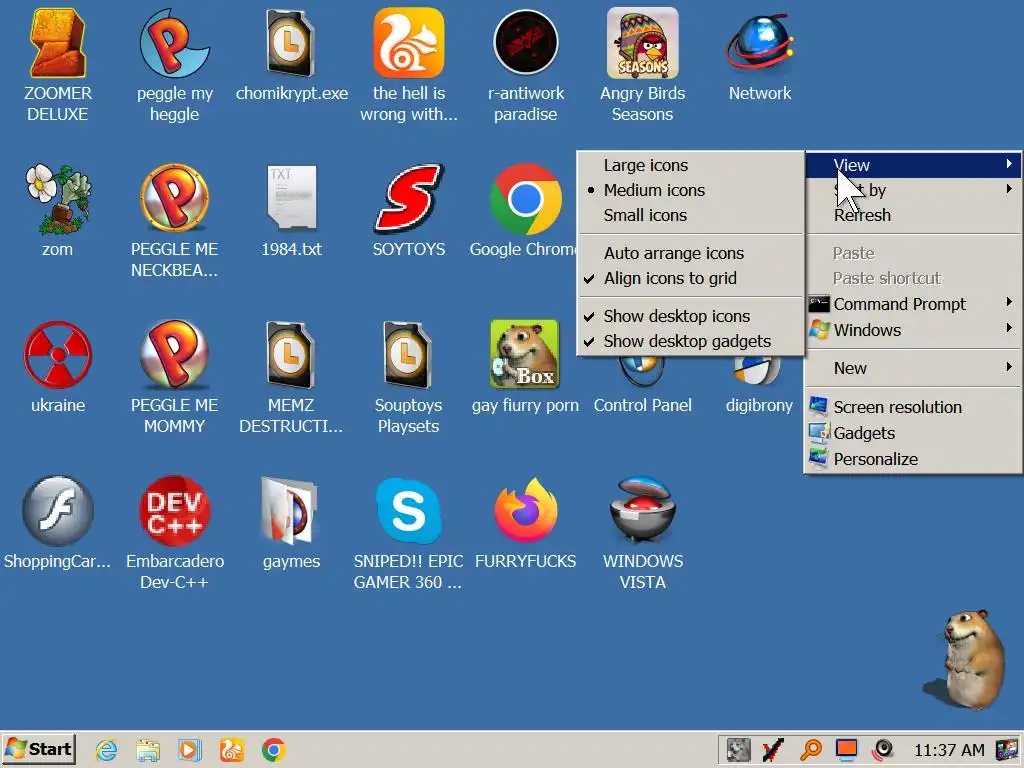Image resolution: width=1024 pixels, height=768 pixels.
Task: Select the Control Panel desktop icon
Action: 643,385
